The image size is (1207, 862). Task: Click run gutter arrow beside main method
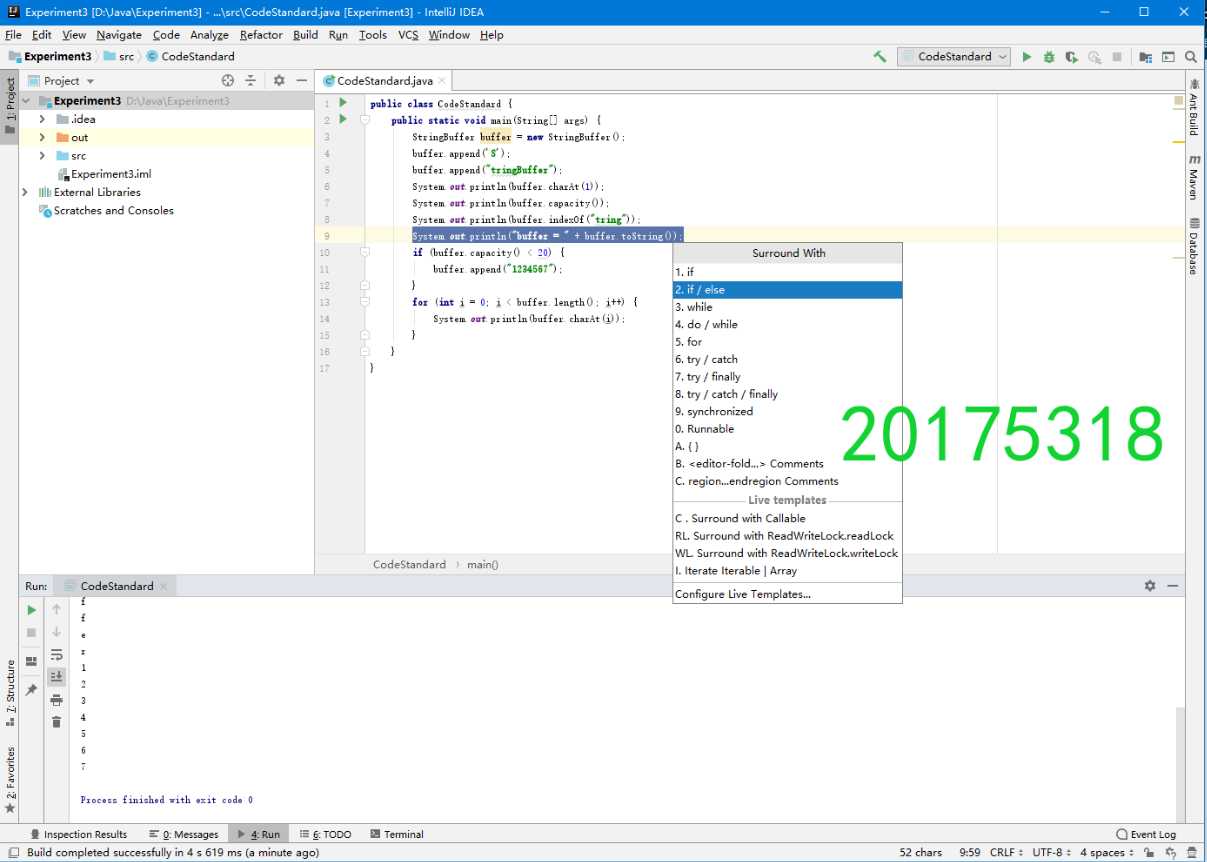click(x=343, y=120)
